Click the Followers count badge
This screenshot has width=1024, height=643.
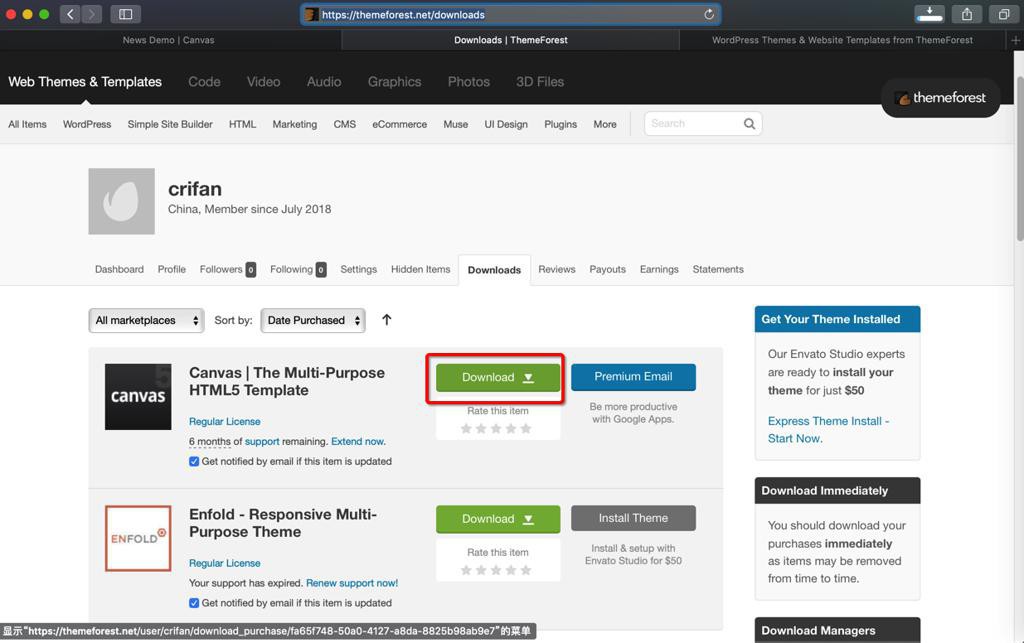[251, 270]
